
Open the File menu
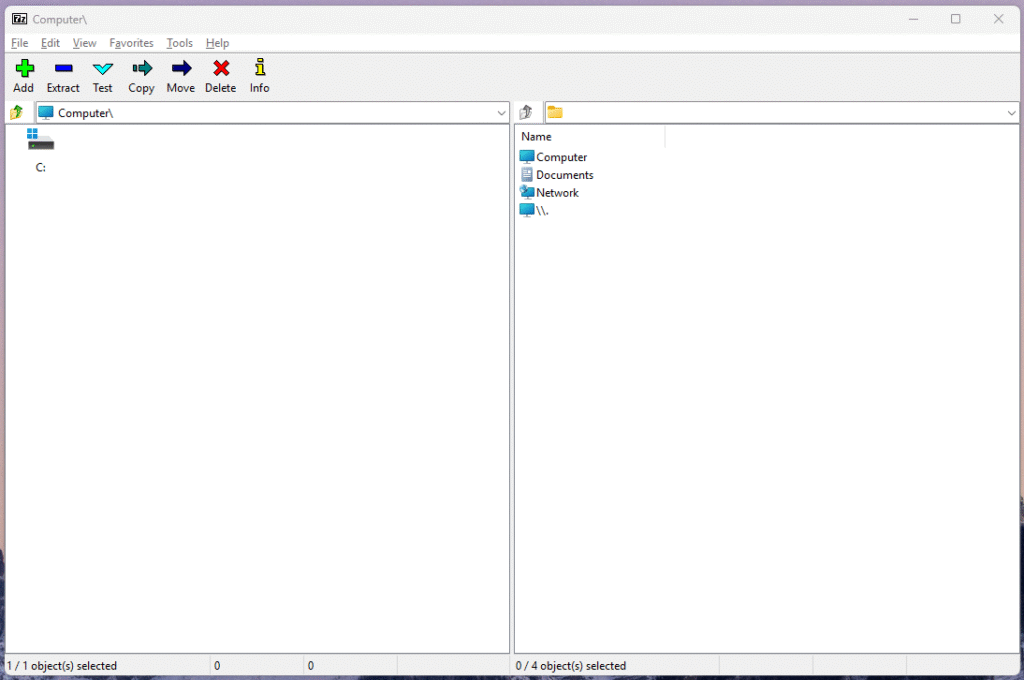(18, 43)
